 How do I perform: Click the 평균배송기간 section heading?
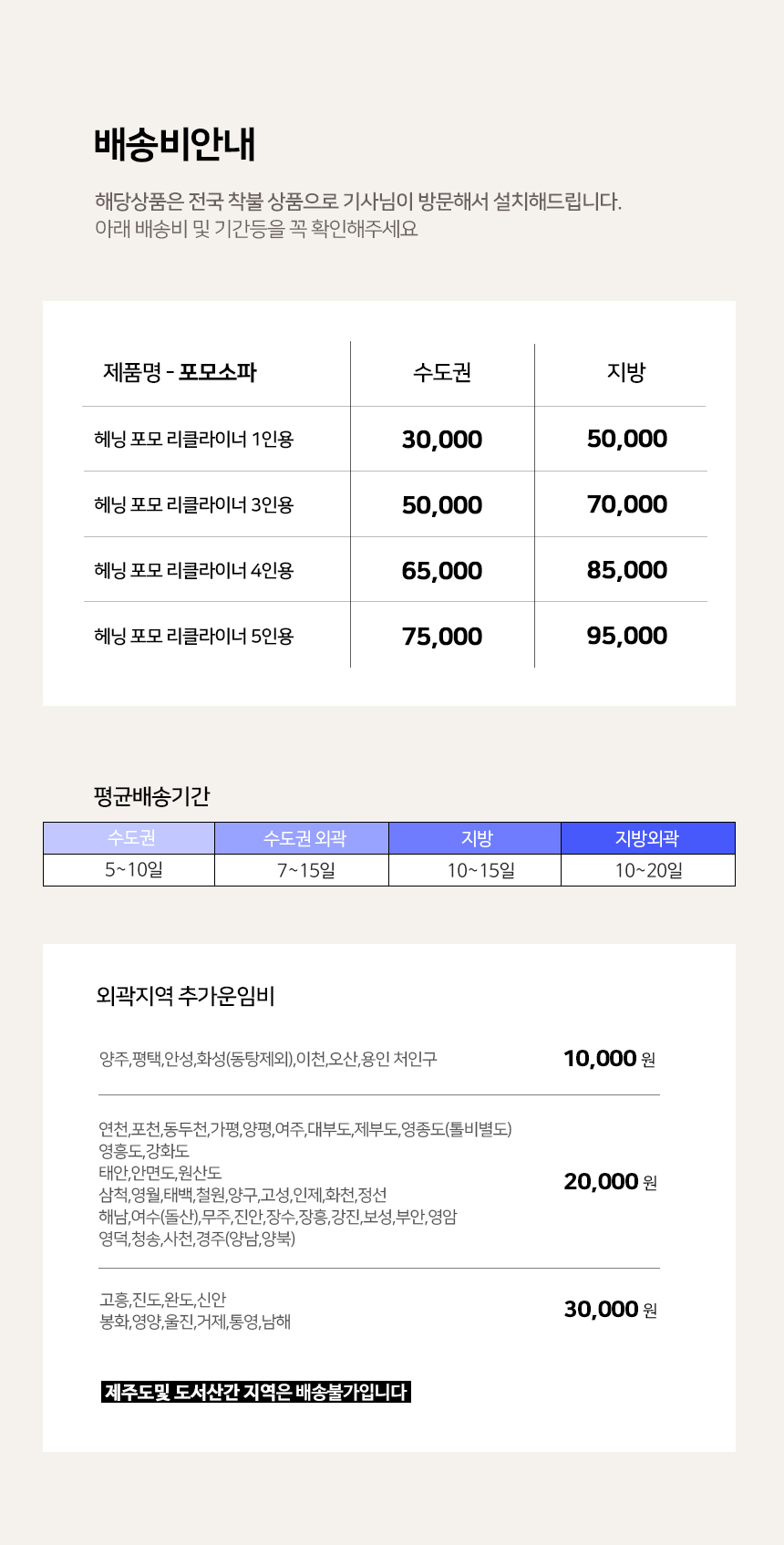pyautogui.click(x=151, y=796)
